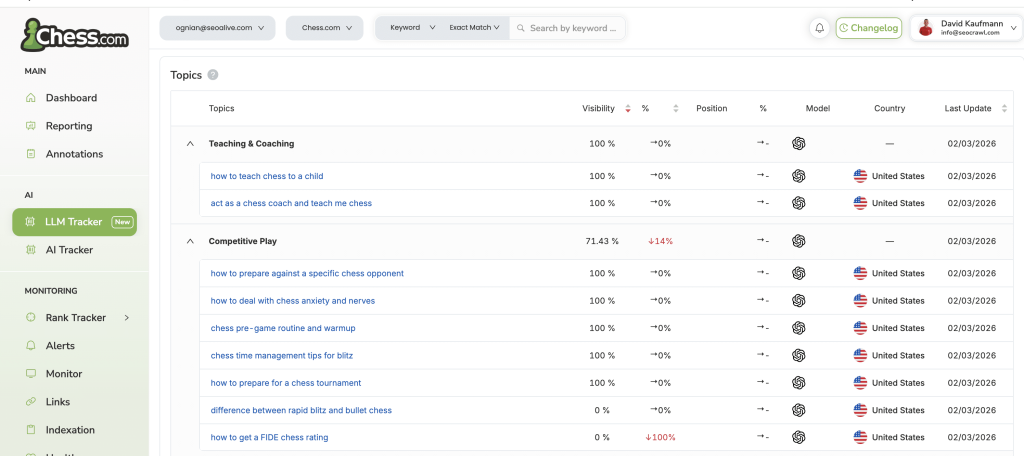Open the Exact Match filter dropdown

(x=474, y=28)
